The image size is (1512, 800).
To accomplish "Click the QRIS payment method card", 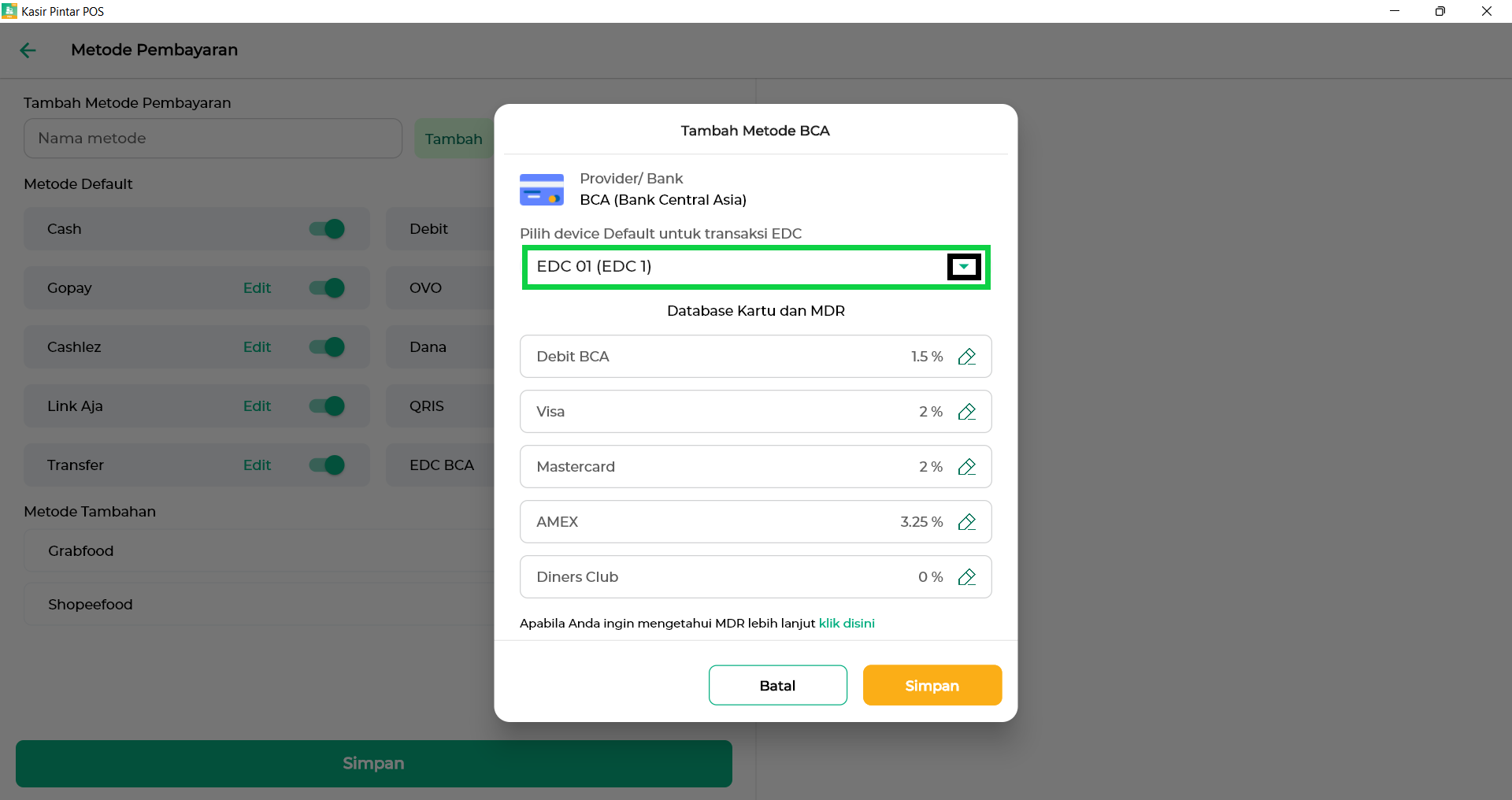I will coord(439,406).
